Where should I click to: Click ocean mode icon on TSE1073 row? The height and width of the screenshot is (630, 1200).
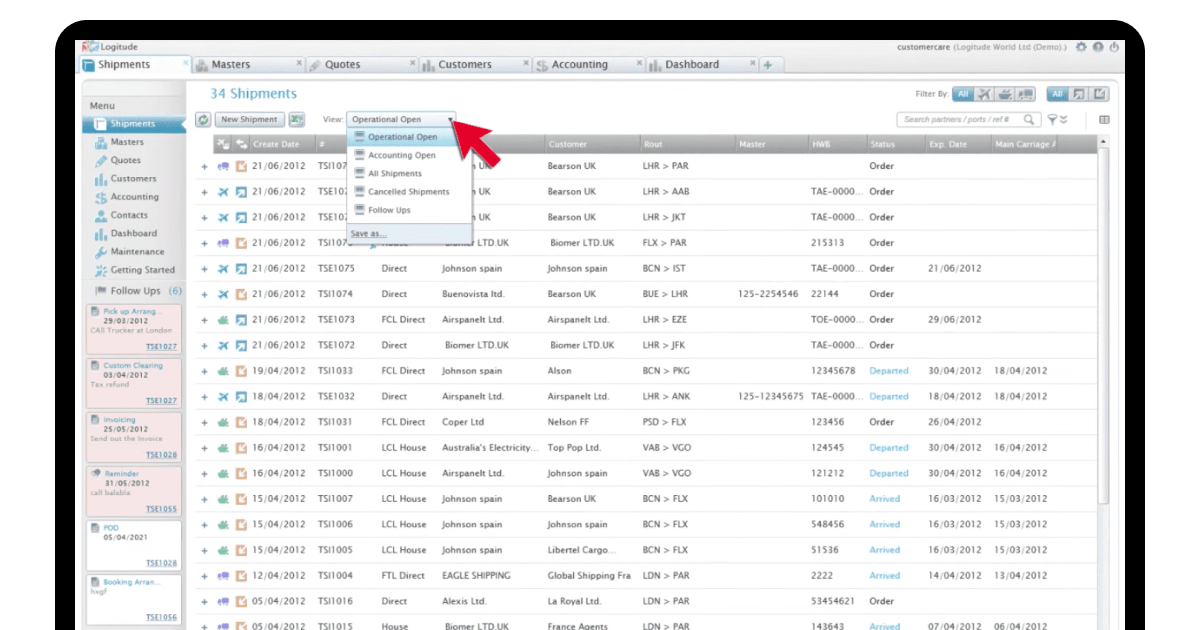click(223, 320)
